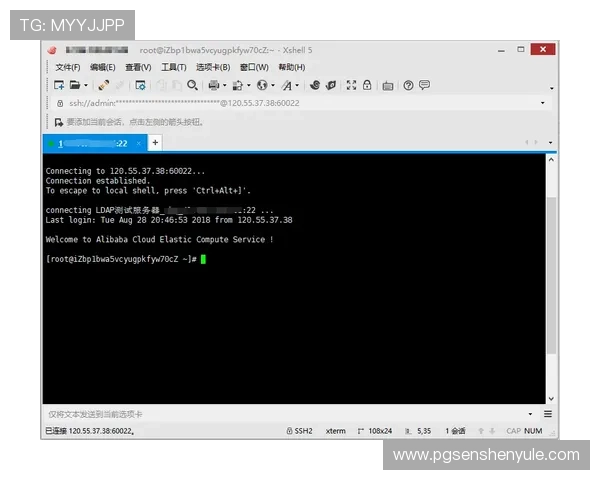The image size is (600, 480).
Task: Expand the Font 'A' dropdown arrow
Action: (297, 85)
